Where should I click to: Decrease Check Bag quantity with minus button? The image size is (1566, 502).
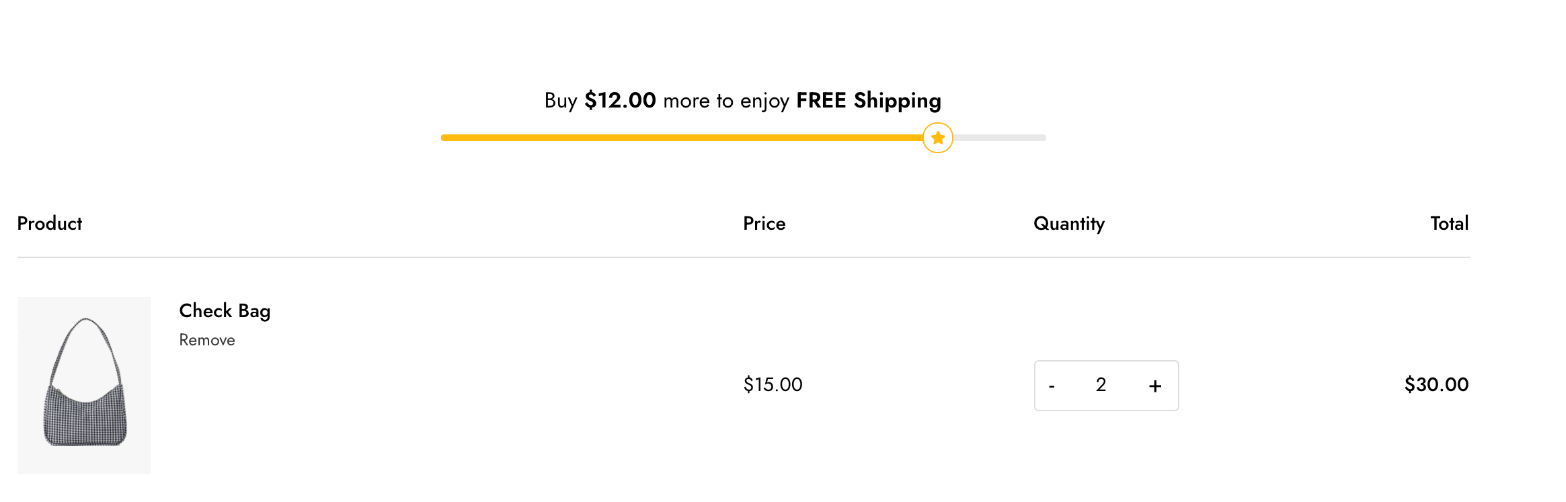(1052, 386)
